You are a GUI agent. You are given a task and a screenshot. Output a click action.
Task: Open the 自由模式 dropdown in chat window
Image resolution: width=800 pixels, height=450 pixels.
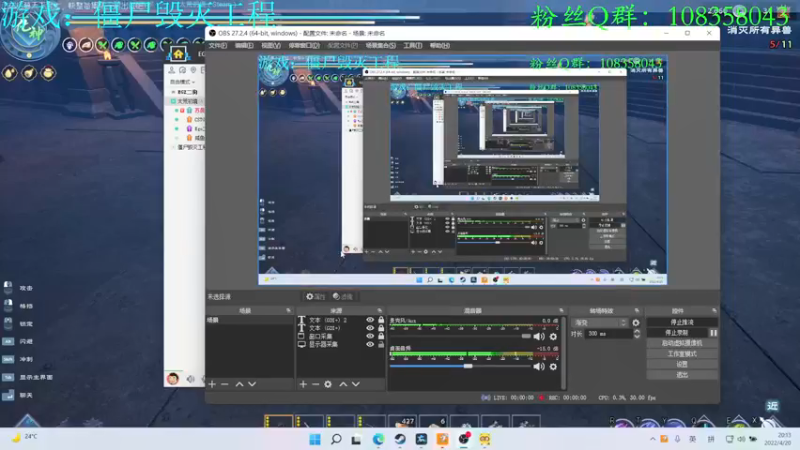[x=182, y=82]
